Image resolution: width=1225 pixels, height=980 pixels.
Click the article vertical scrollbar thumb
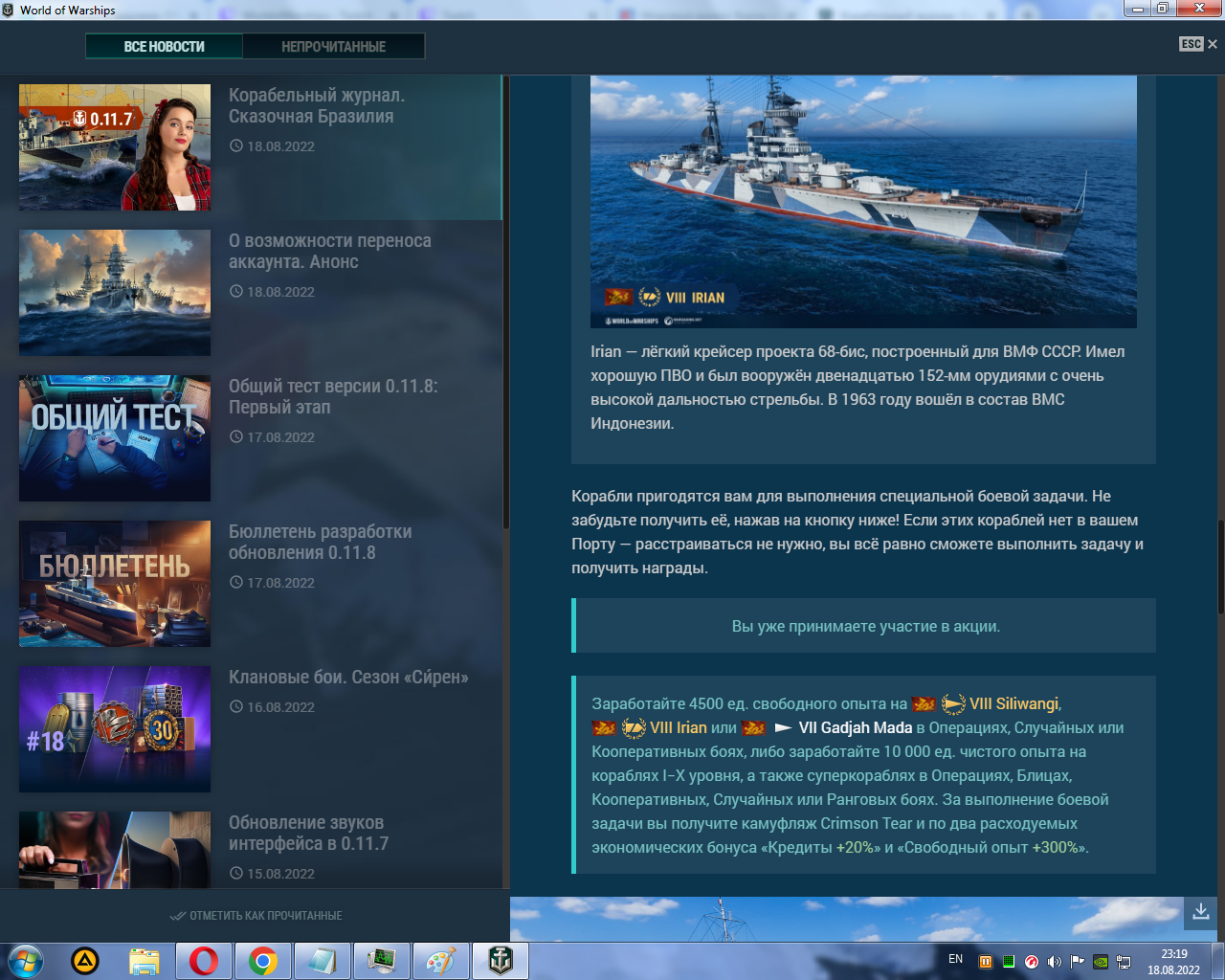1221,567
